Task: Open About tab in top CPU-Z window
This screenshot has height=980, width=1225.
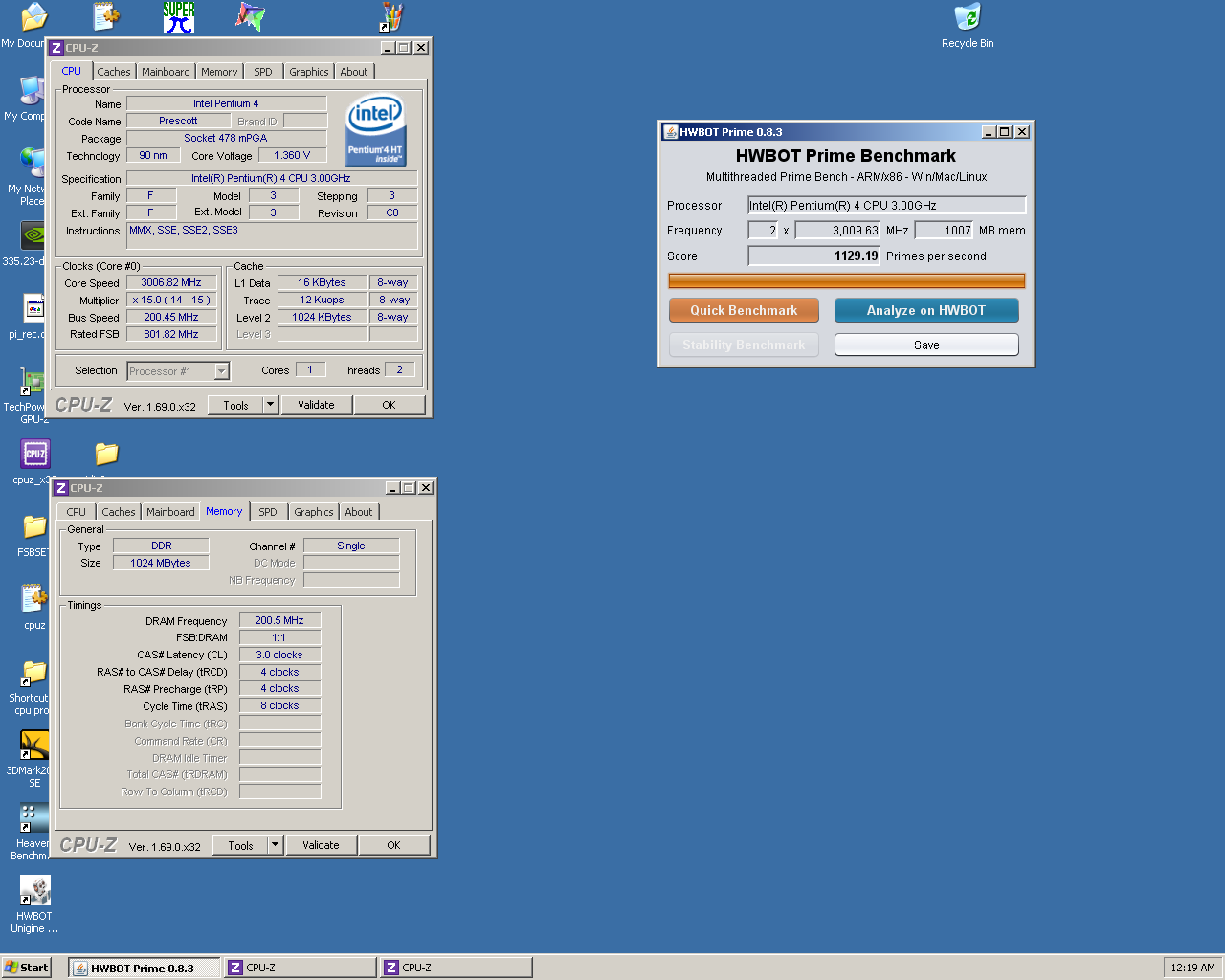Action: click(354, 72)
